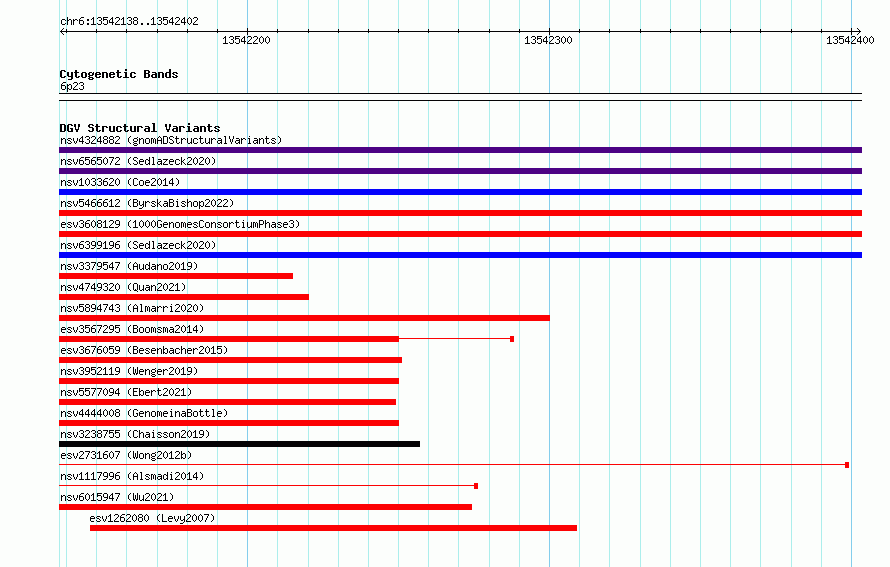Click the right arrow on the ruler
The width and height of the screenshot is (890, 567).
point(858,31)
